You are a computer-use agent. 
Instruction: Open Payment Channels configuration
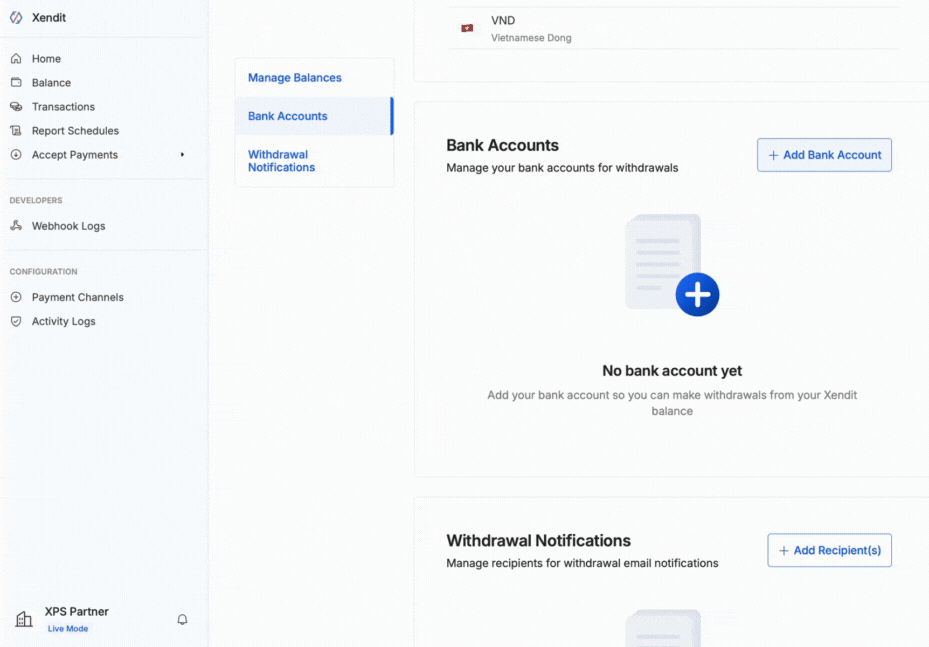78,297
